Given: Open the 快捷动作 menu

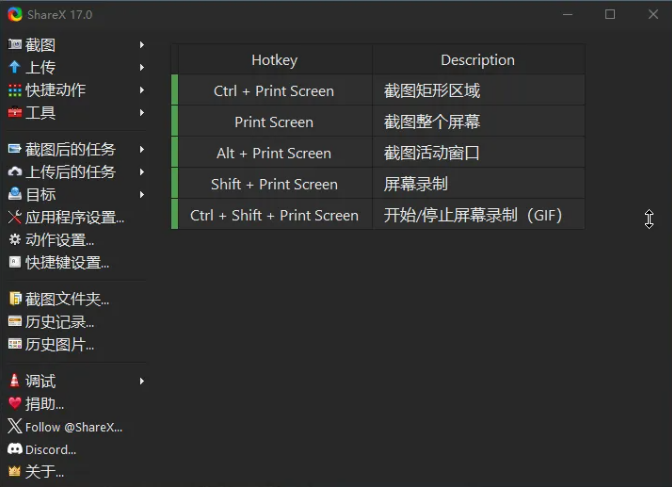Looking at the screenshot, I should (x=76, y=90).
